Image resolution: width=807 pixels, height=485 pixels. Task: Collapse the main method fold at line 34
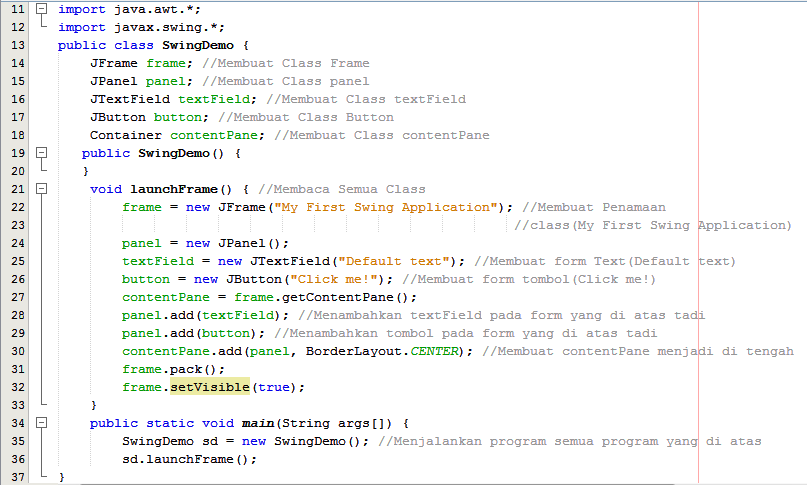point(42,423)
